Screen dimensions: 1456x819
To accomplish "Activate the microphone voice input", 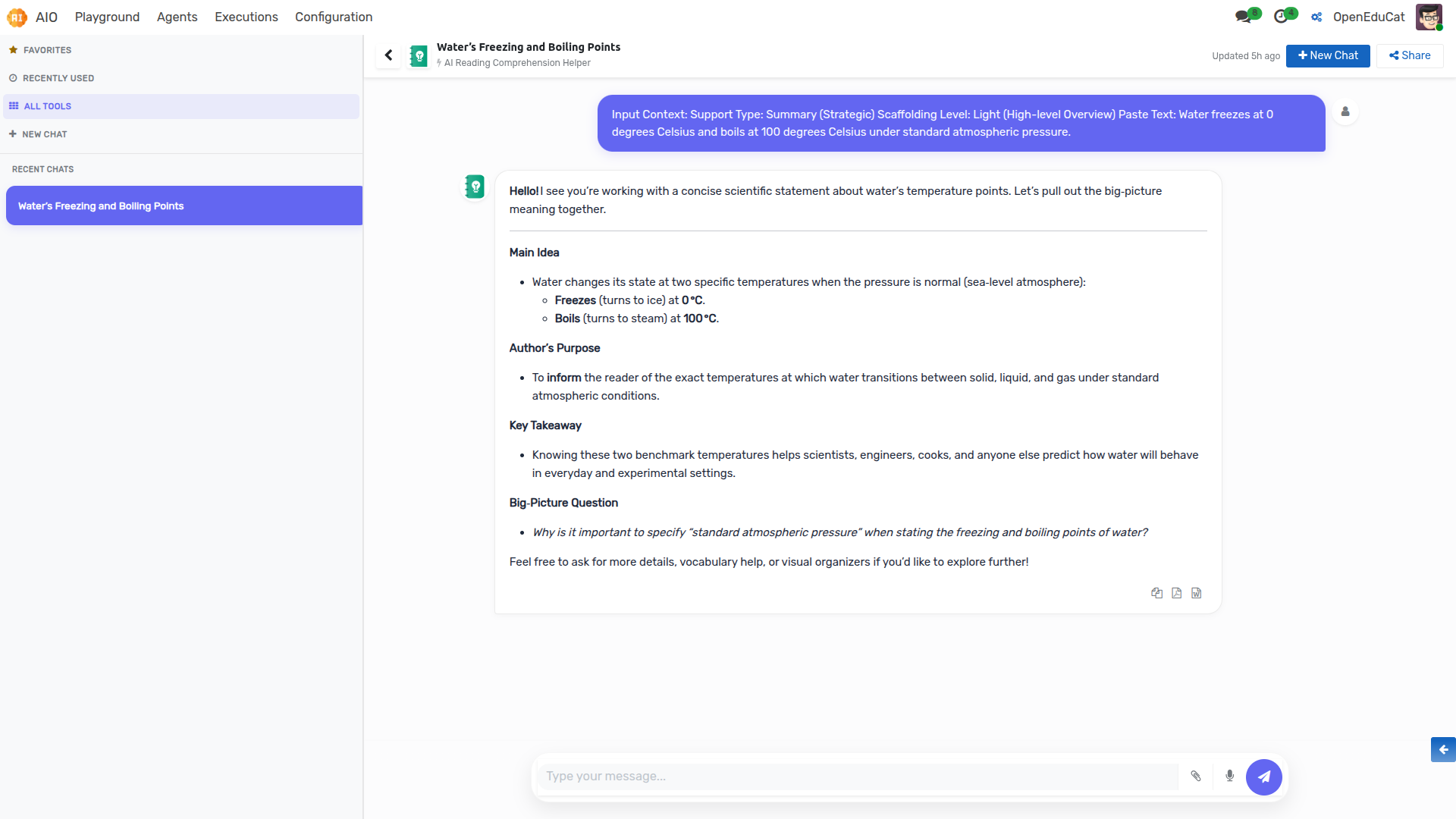I will [x=1229, y=776].
